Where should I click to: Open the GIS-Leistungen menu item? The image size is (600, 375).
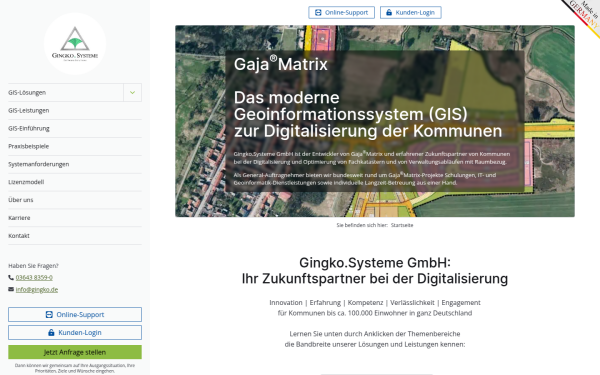point(75,111)
